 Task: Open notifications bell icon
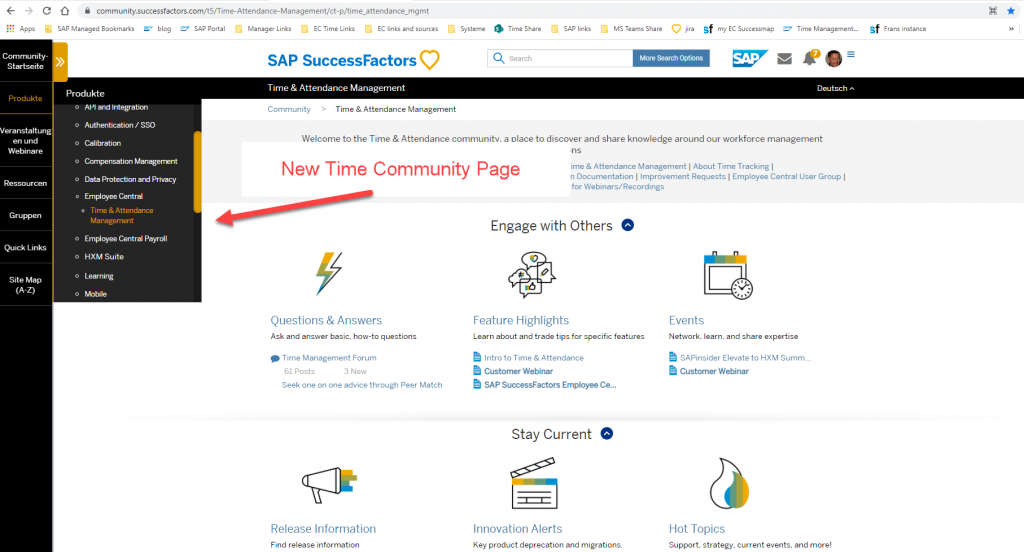810,58
